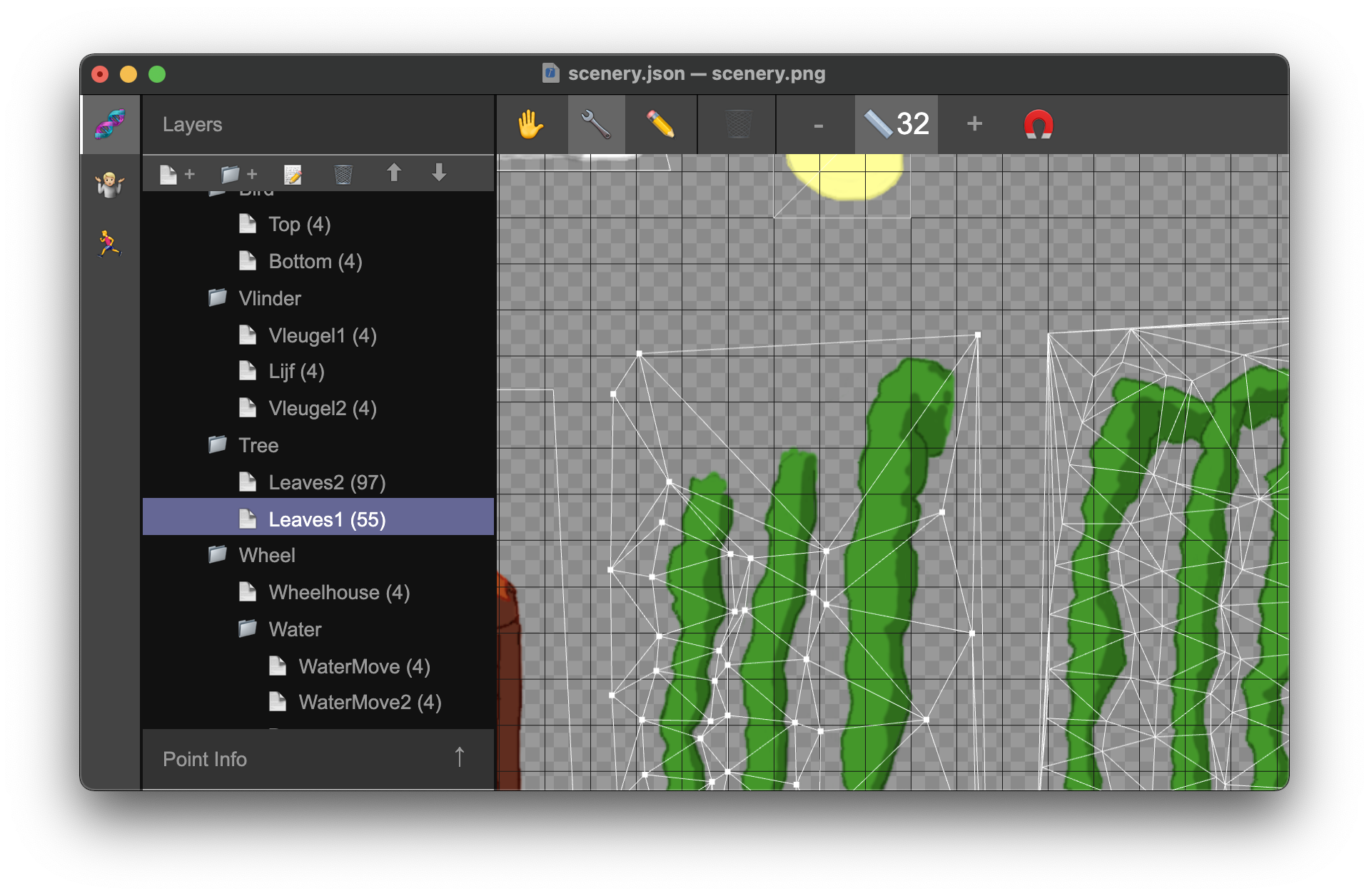Add a new layer file
The image size is (1369, 896).
[177, 174]
